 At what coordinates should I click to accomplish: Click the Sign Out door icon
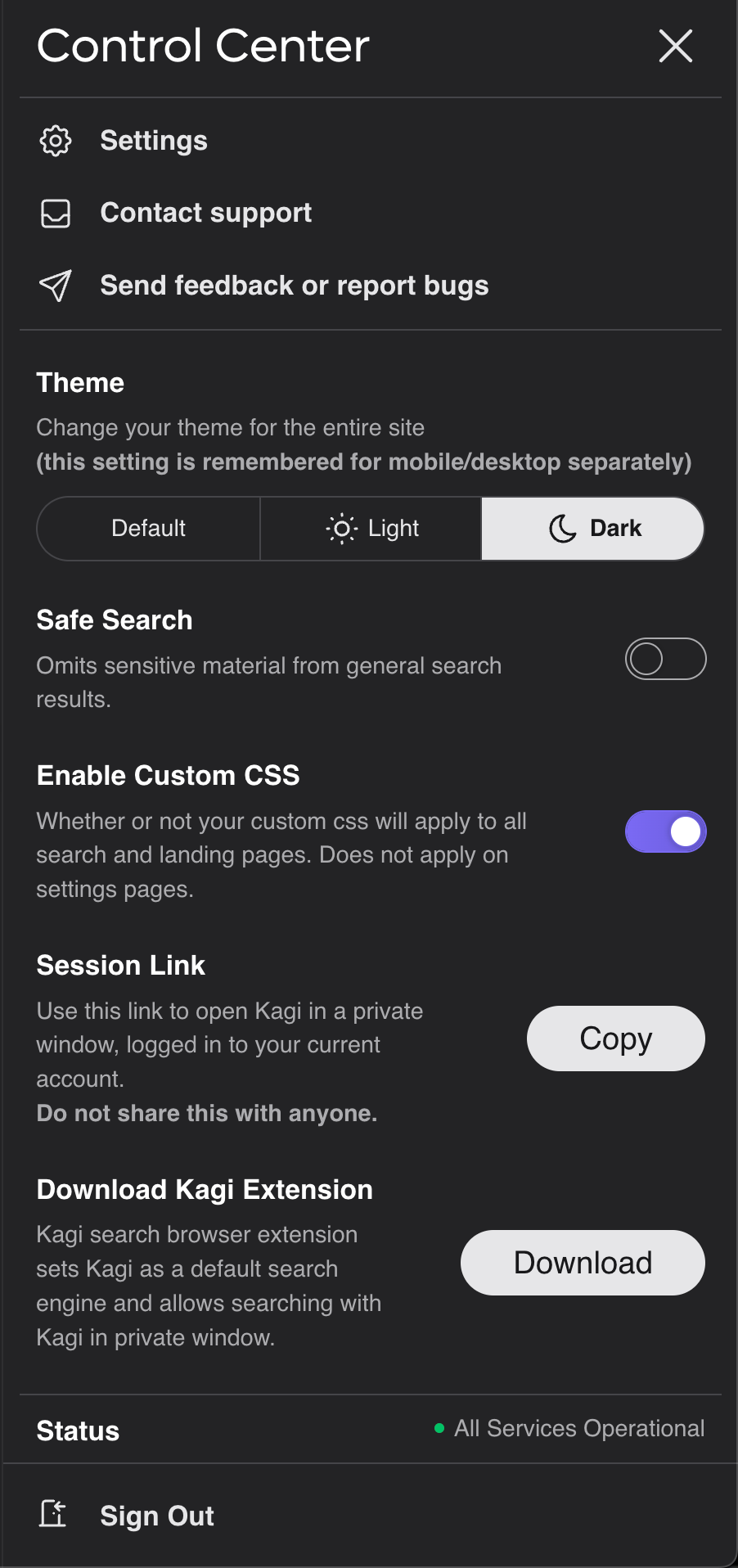[54, 1514]
